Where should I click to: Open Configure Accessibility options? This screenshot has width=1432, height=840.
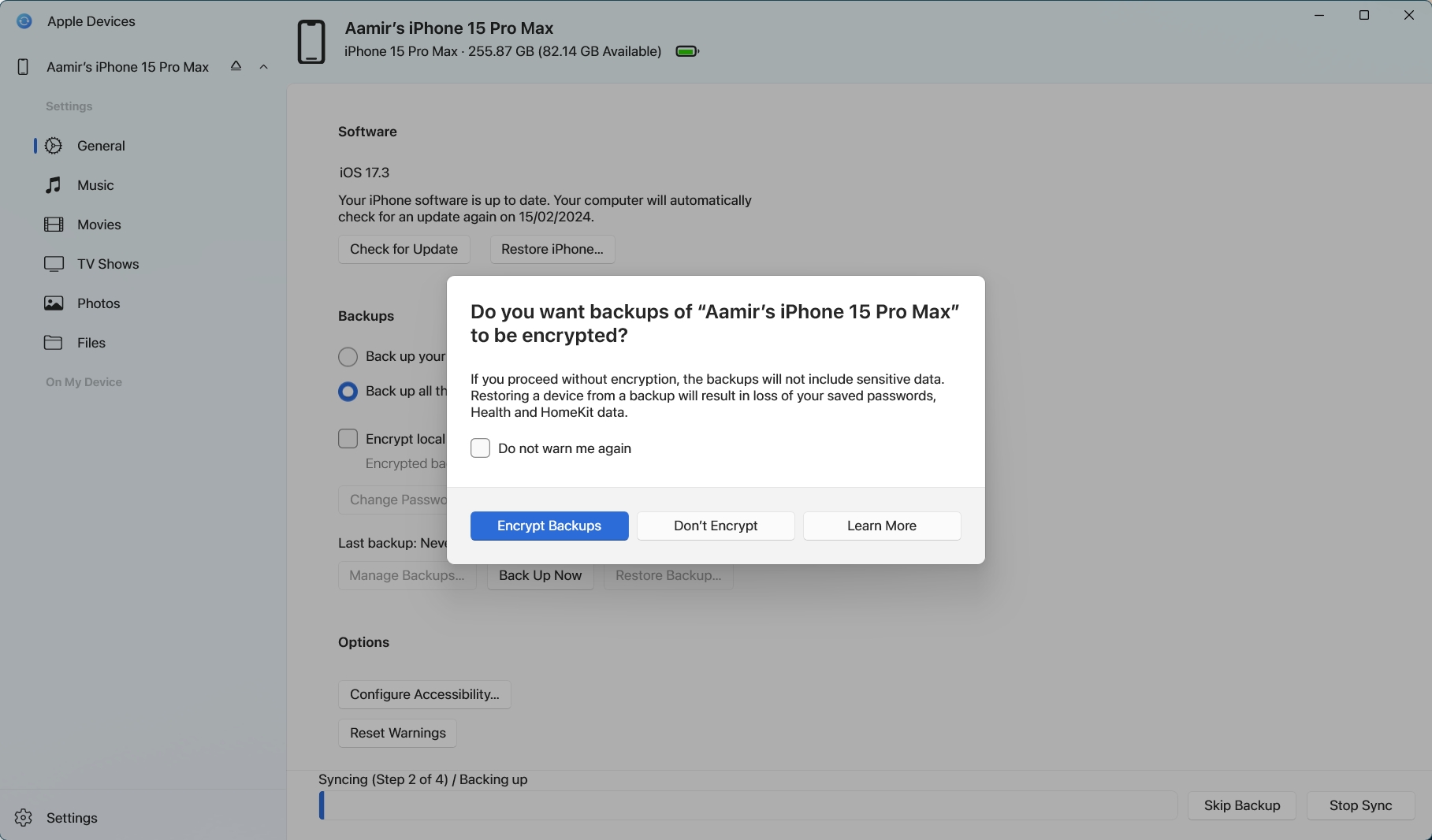(425, 695)
